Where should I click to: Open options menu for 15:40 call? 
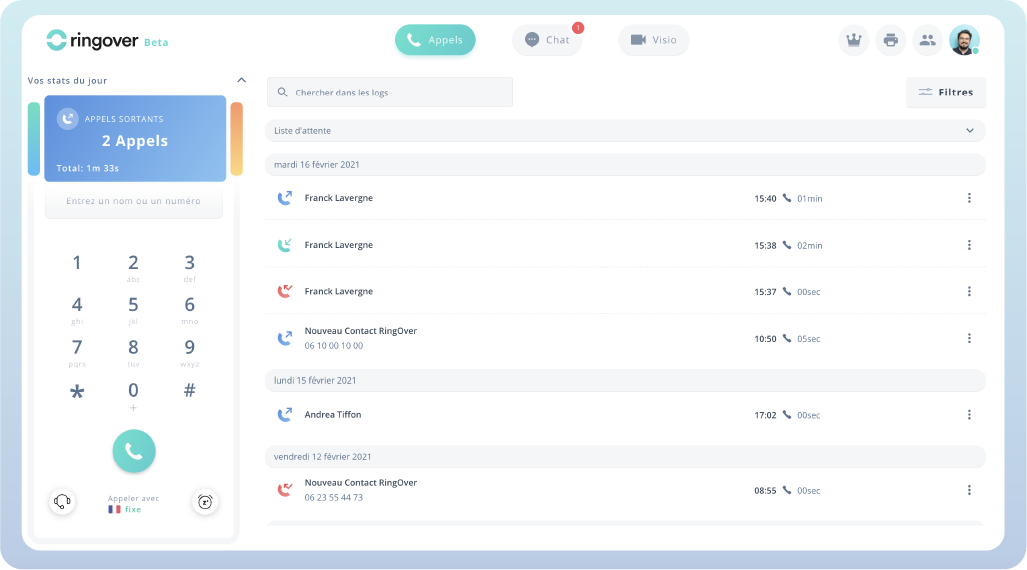[969, 198]
